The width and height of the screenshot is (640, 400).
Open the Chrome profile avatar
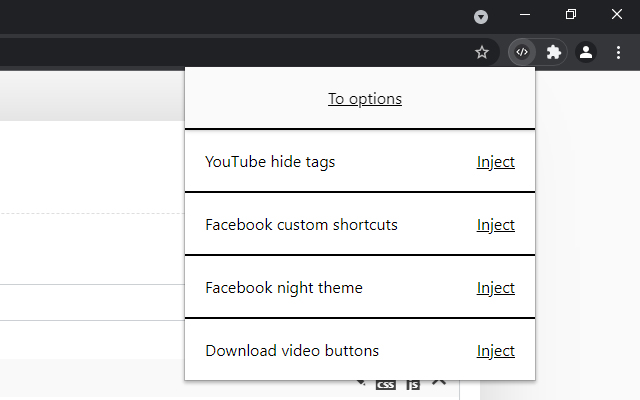[x=586, y=52]
